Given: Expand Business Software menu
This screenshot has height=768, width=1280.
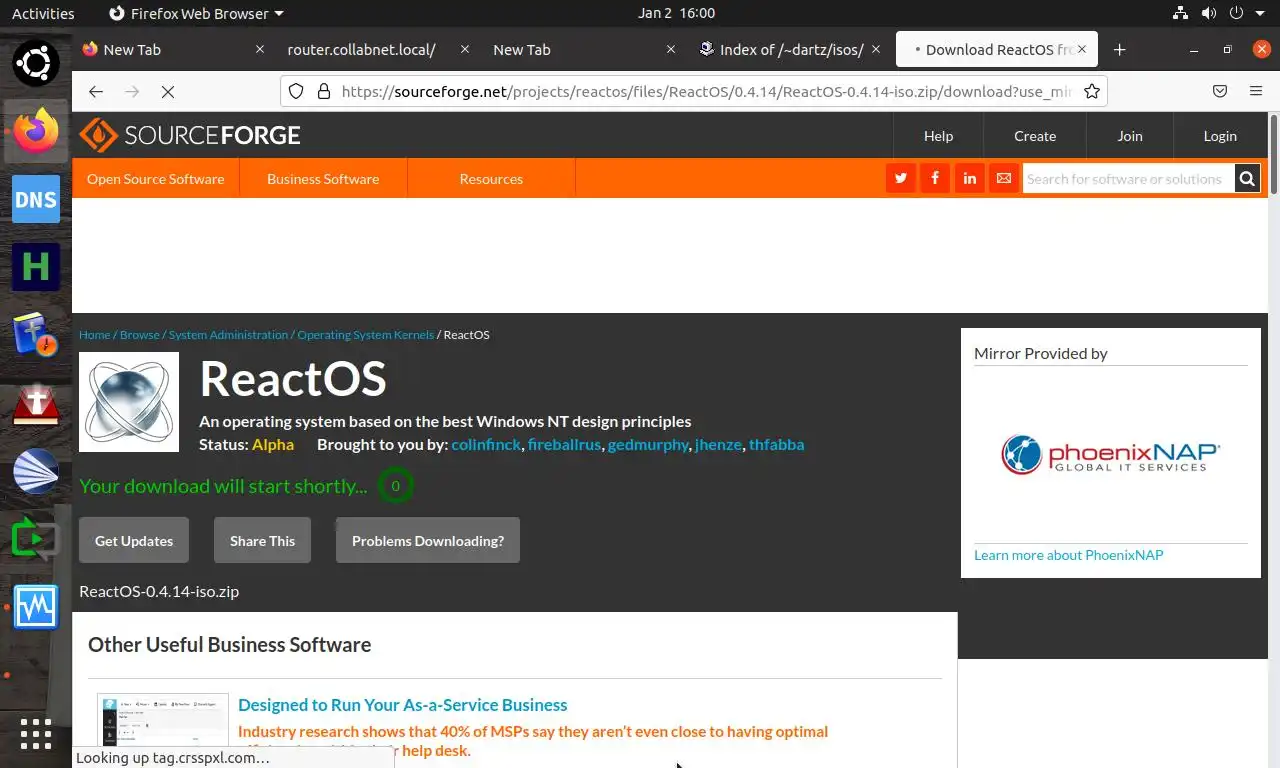Looking at the screenshot, I should [x=323, y=179].
